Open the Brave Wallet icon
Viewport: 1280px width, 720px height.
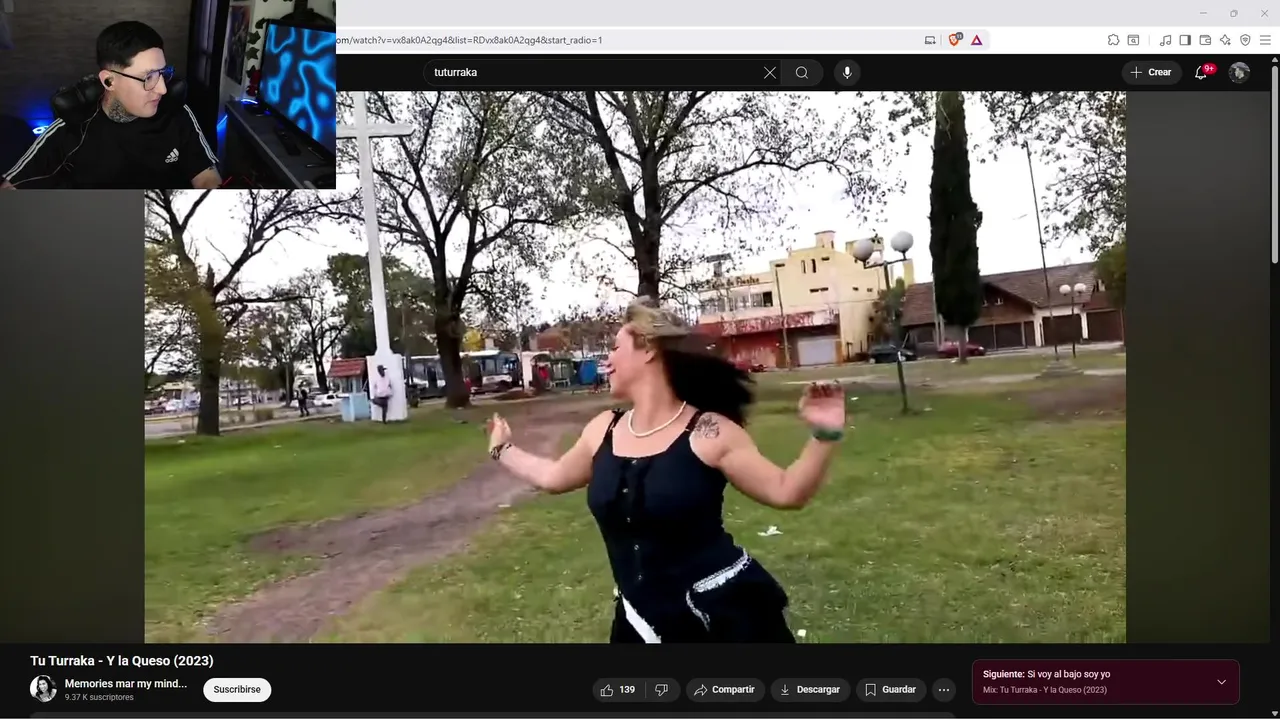pos(1205,40)
